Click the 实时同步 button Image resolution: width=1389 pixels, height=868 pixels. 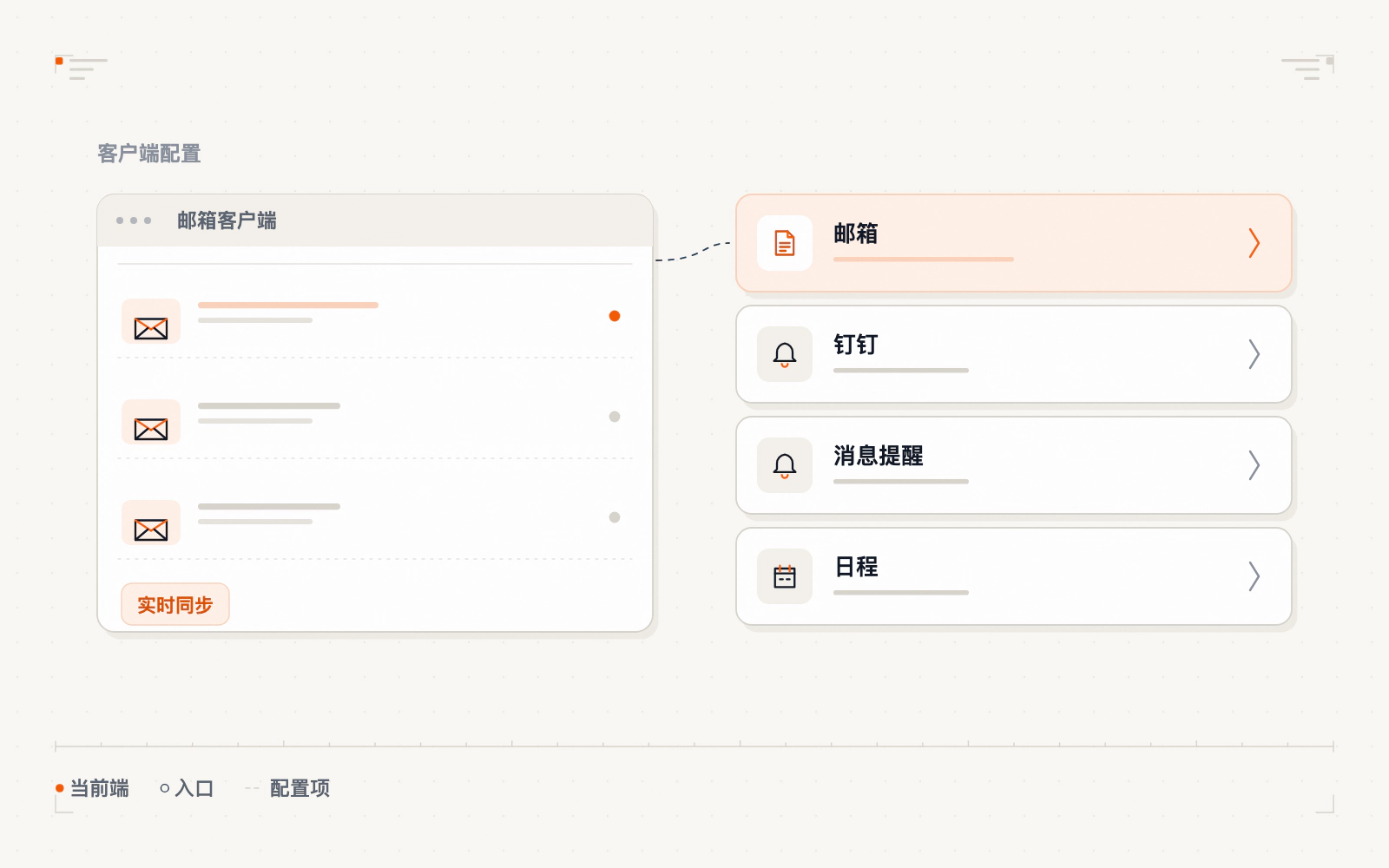175,604
